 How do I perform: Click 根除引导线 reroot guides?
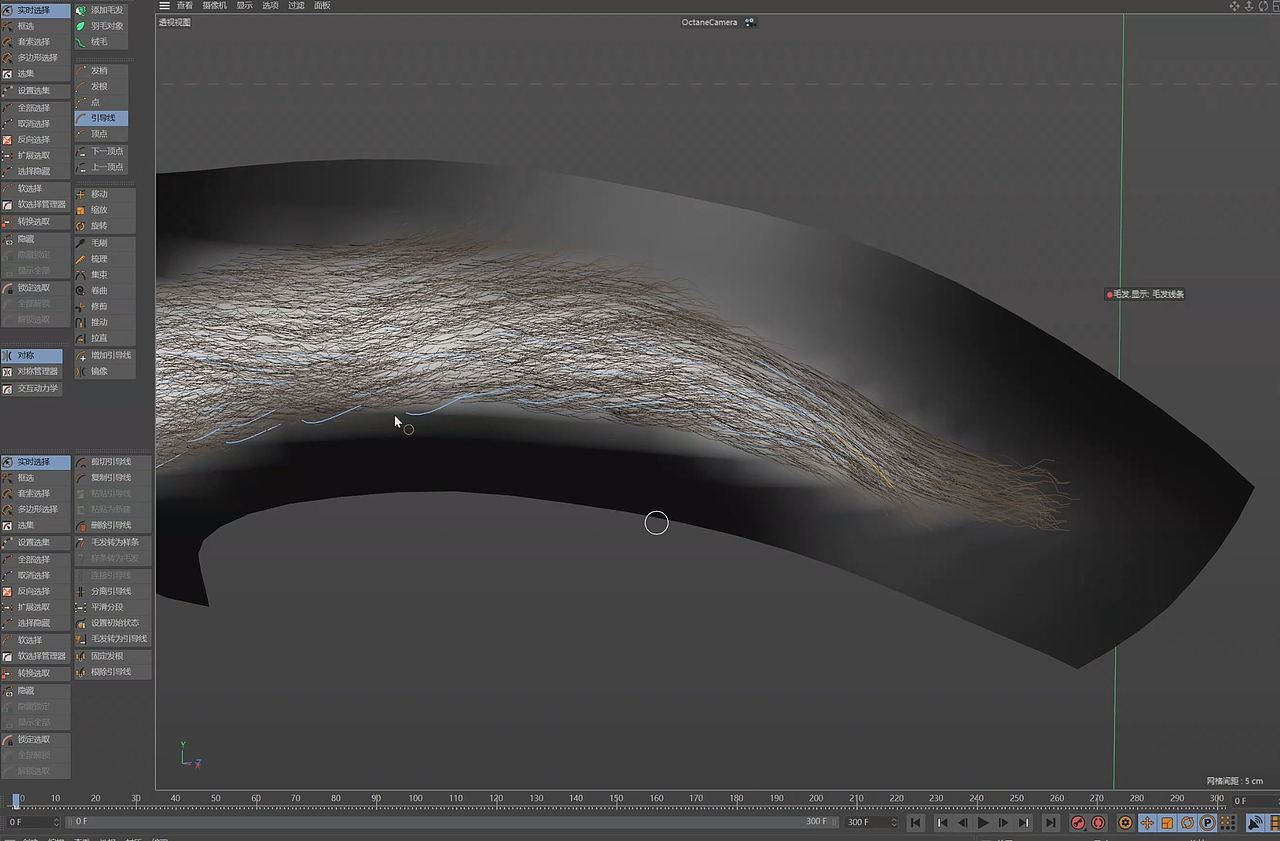coord(112,672)
